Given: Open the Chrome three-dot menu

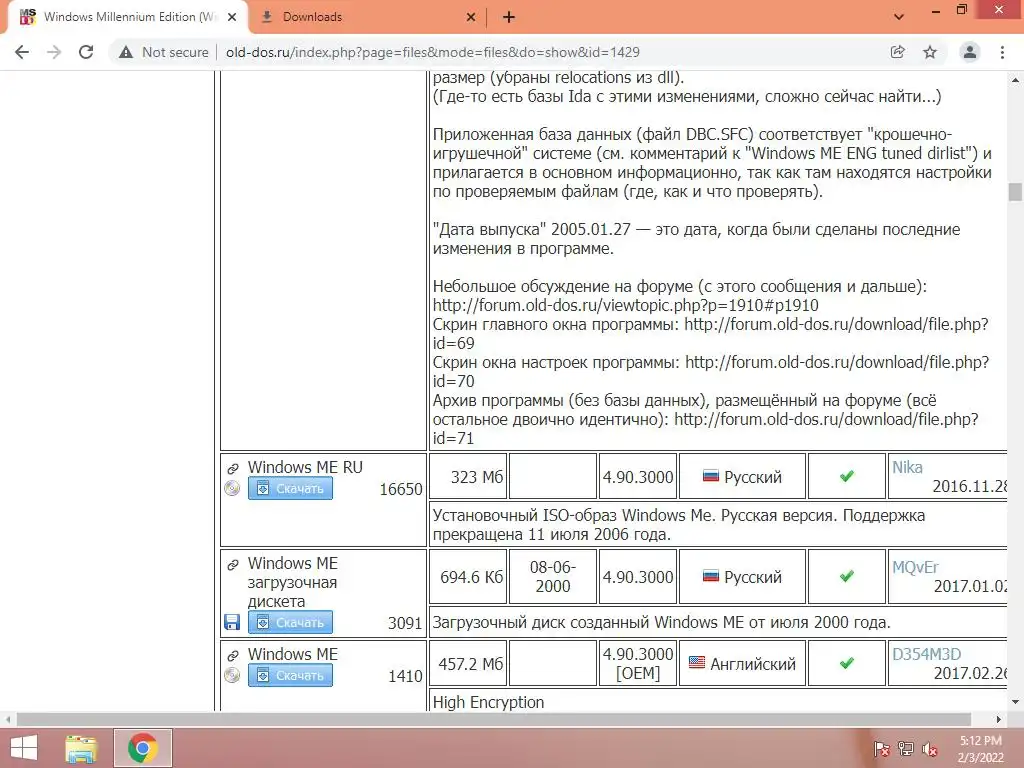Looking at the screenshot, I should (1002, 52).
